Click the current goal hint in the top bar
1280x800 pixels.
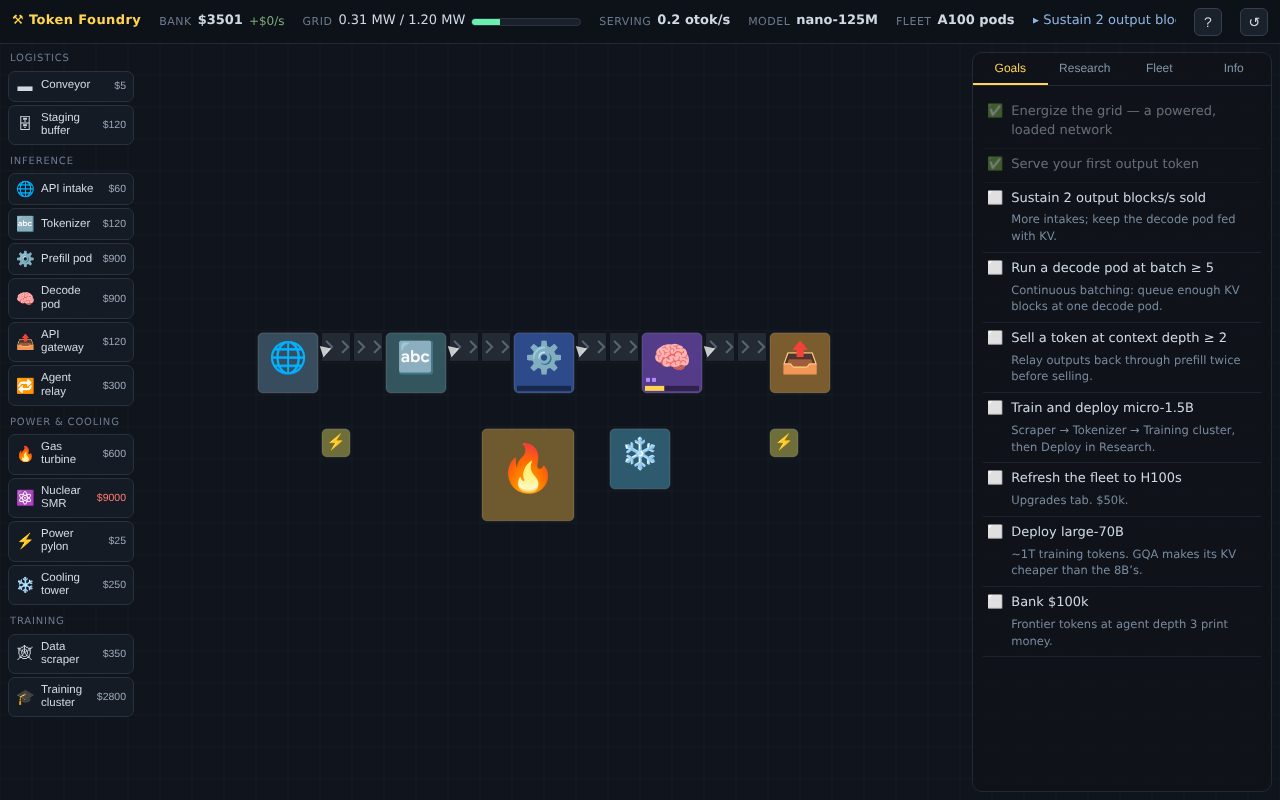point(1104,20)
